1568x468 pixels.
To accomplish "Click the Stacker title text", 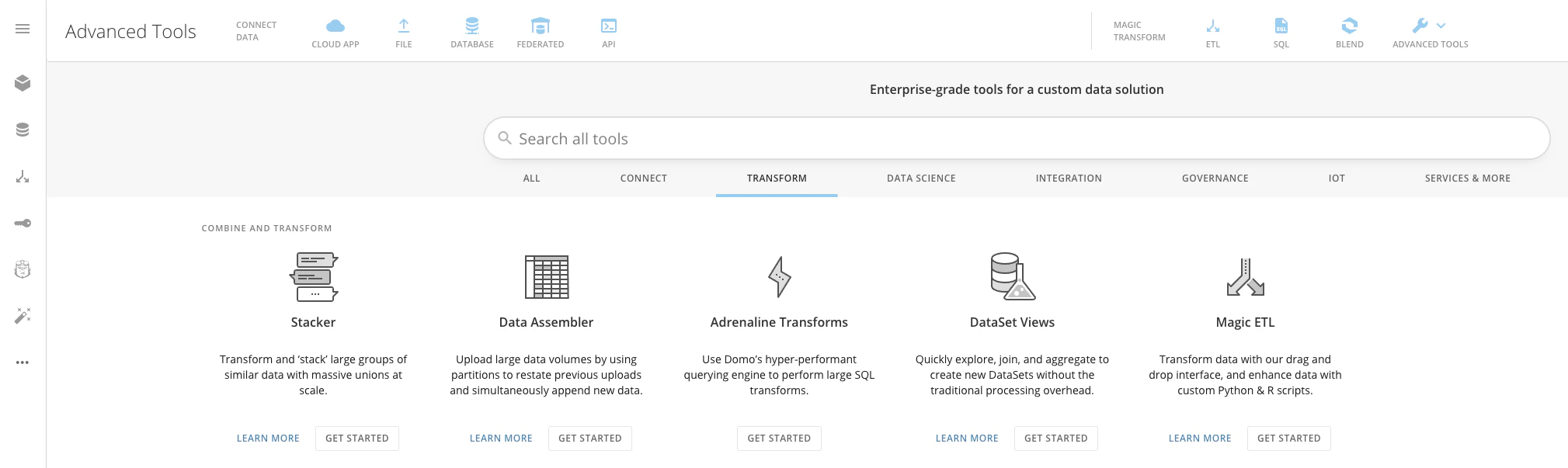I will 313,322.
